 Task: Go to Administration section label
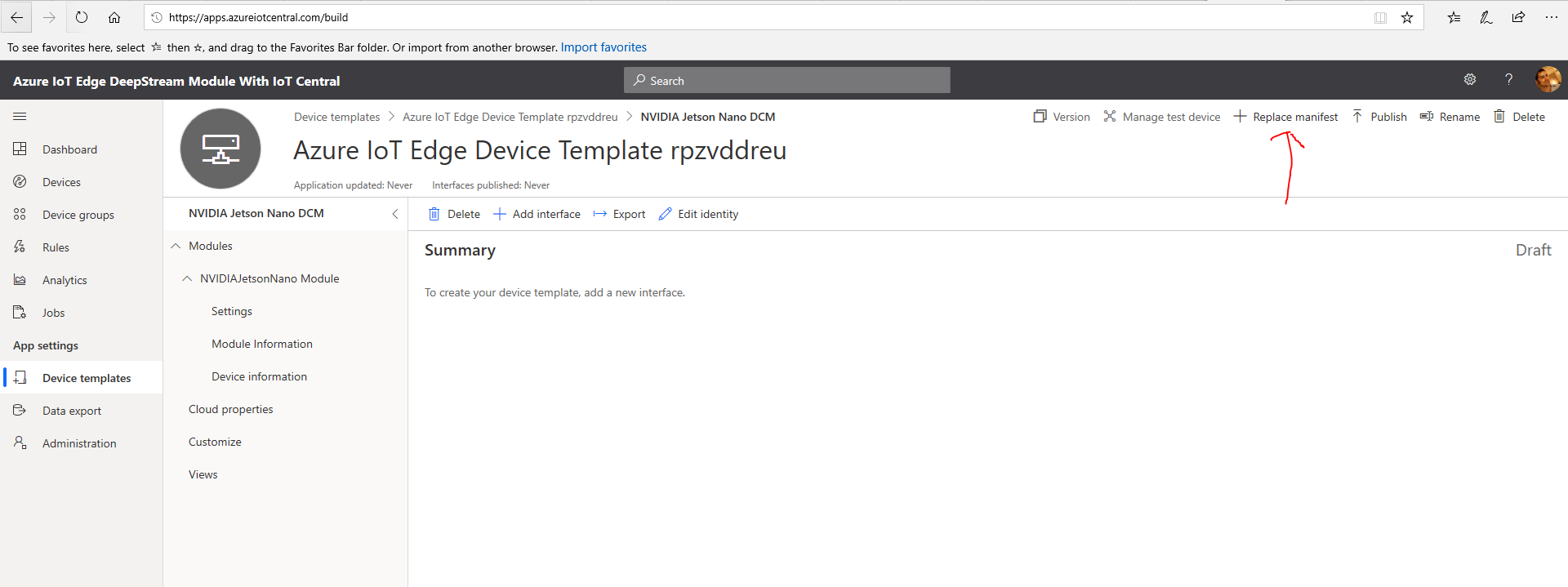pos(79,443)
